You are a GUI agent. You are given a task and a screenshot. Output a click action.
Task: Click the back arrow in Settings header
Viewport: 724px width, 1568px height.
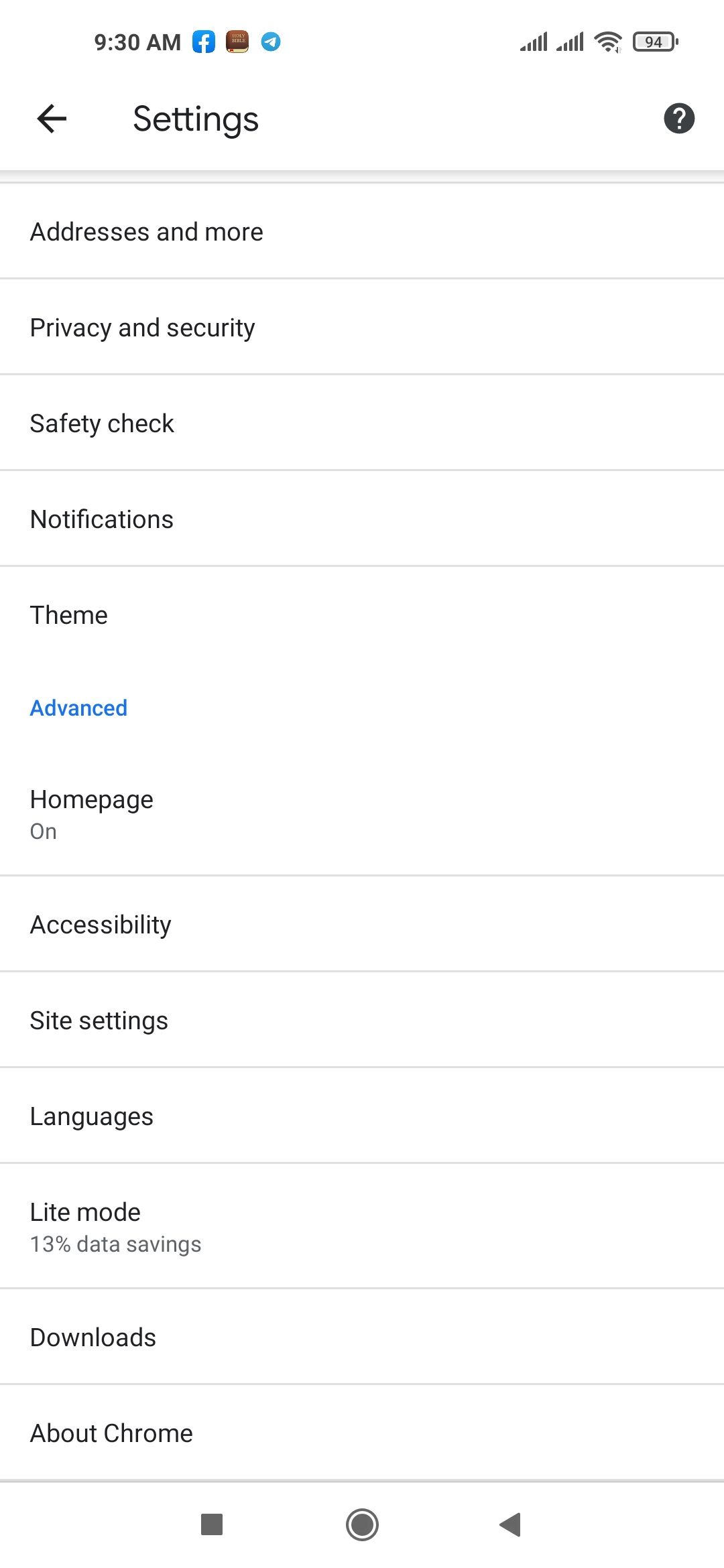click(x=51, y=119)
